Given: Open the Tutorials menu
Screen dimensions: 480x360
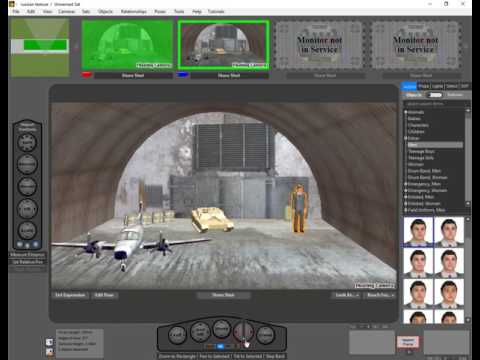Looking at the screenshot, I should pos(216,12).
